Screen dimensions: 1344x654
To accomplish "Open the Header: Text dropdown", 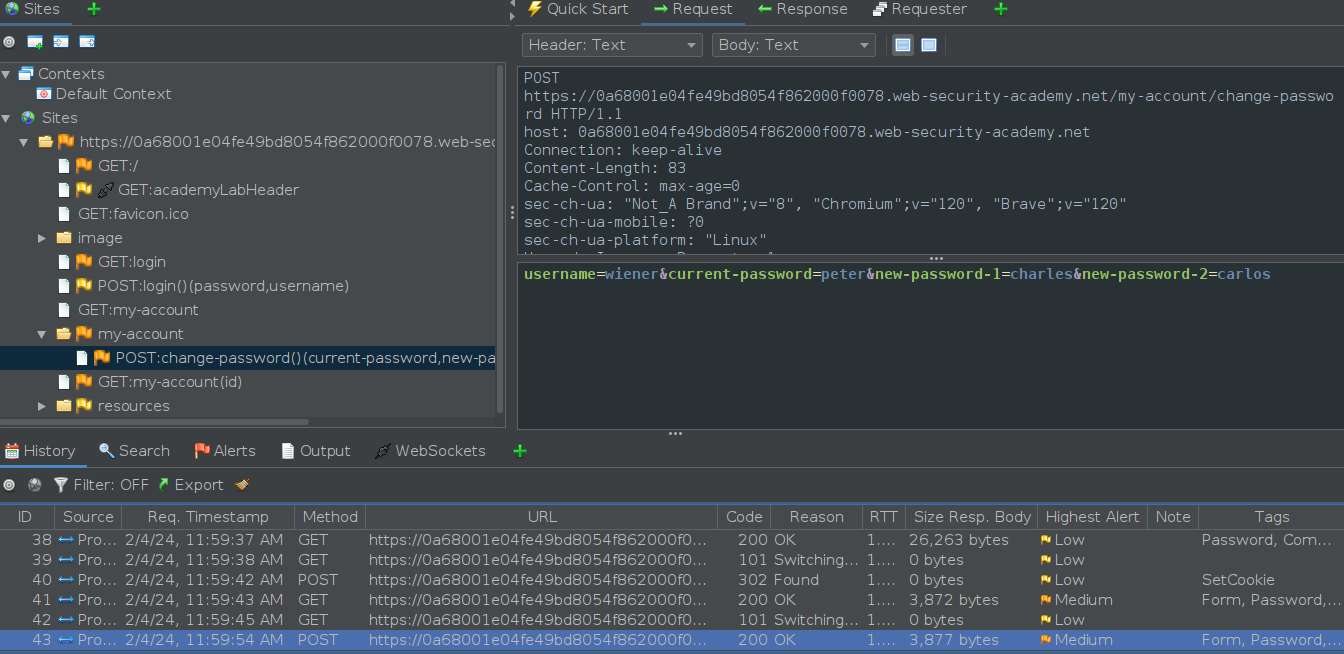I will click(612, 45).
